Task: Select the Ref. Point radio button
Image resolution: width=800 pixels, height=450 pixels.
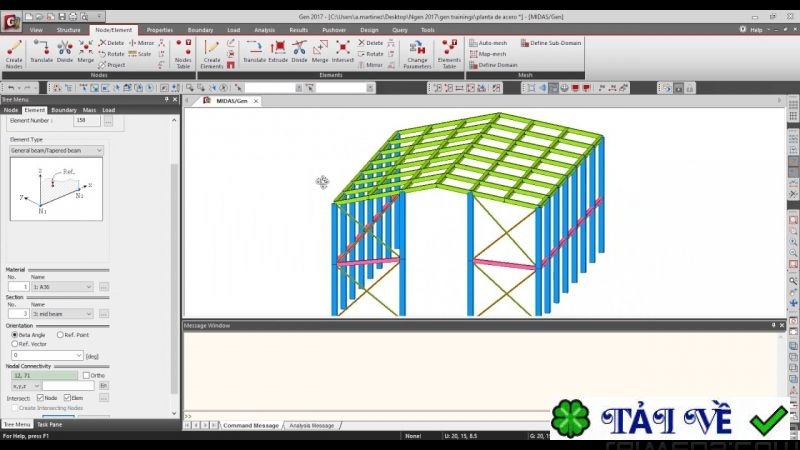Action: pyautogui.click(x=60, y=335)
